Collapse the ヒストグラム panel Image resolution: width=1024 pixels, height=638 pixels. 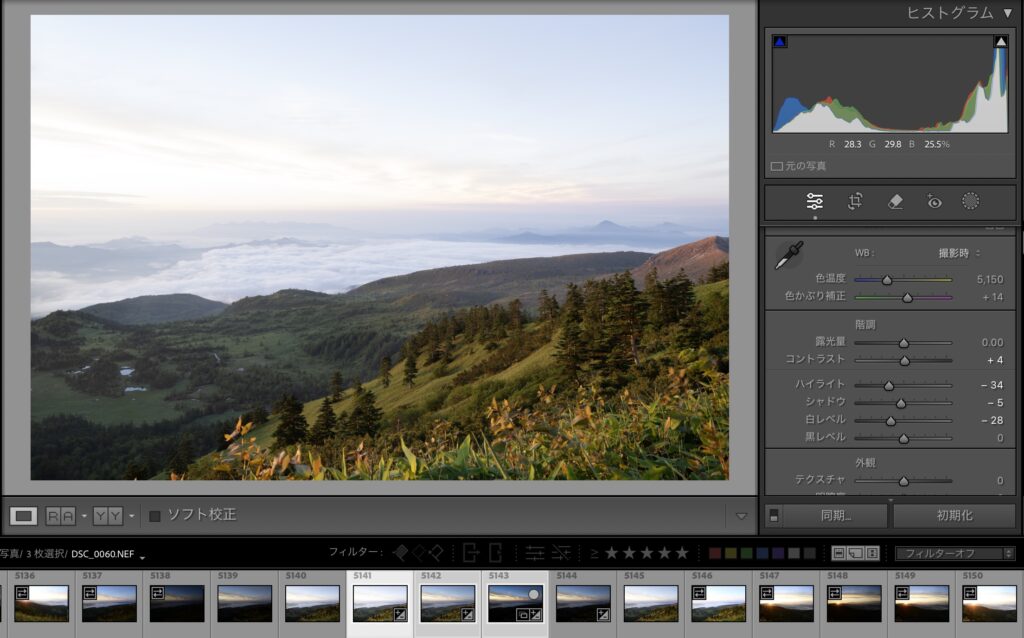pos(1007,12)
